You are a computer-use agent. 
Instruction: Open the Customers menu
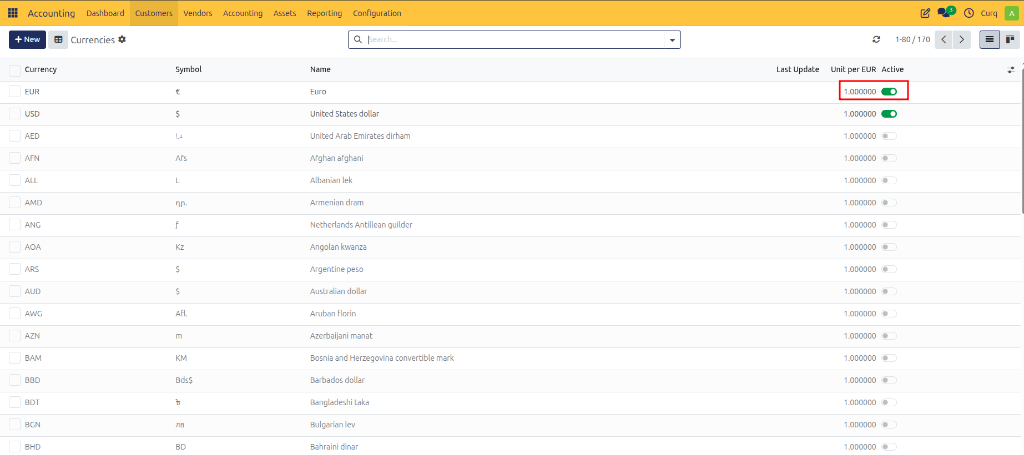point(153,13)
